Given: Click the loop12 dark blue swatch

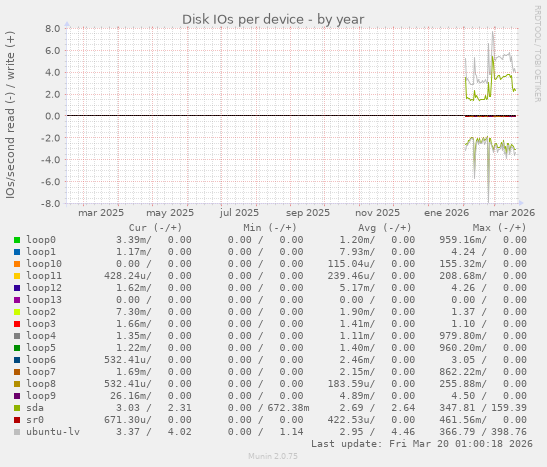Looking at the screenshot, I should coord(17,288).
